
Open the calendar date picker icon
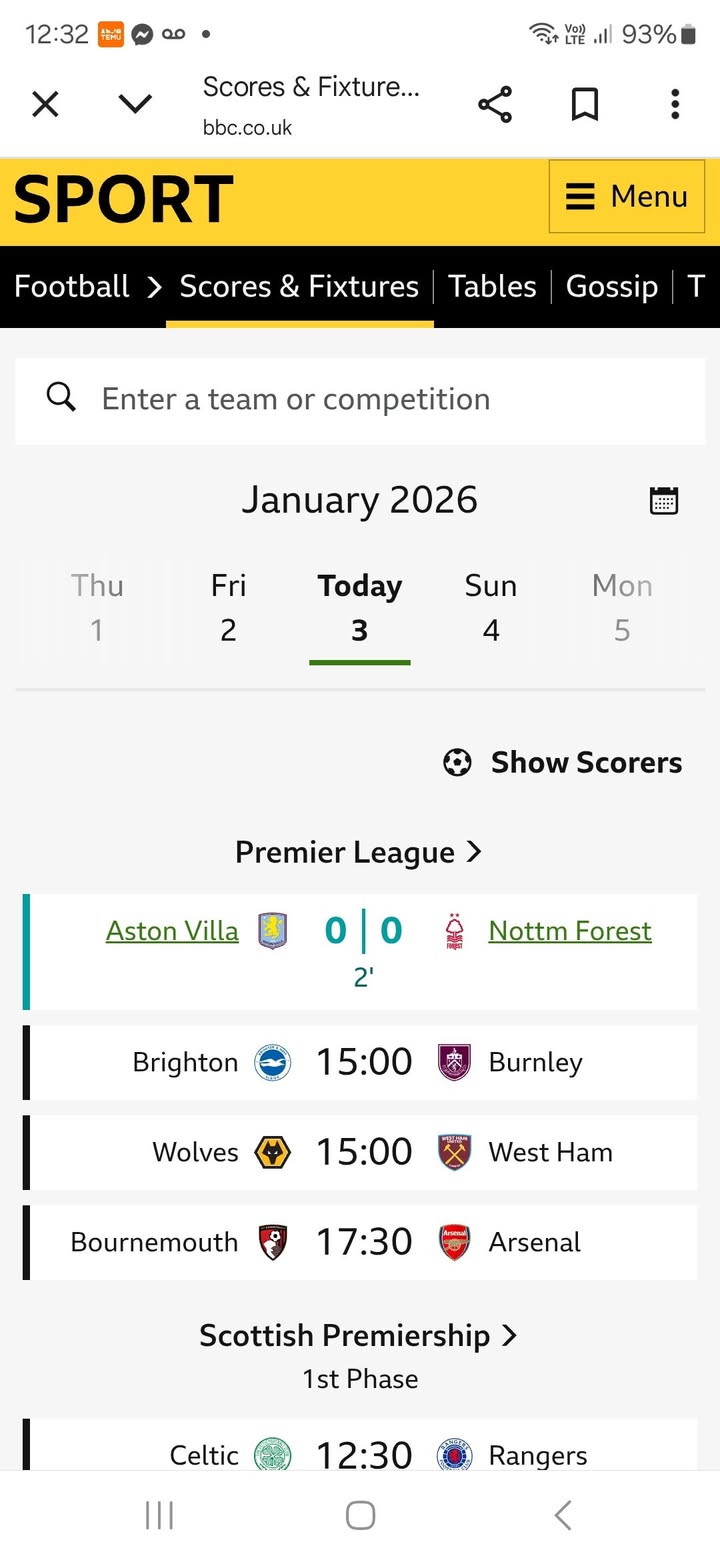pos(664,500)
